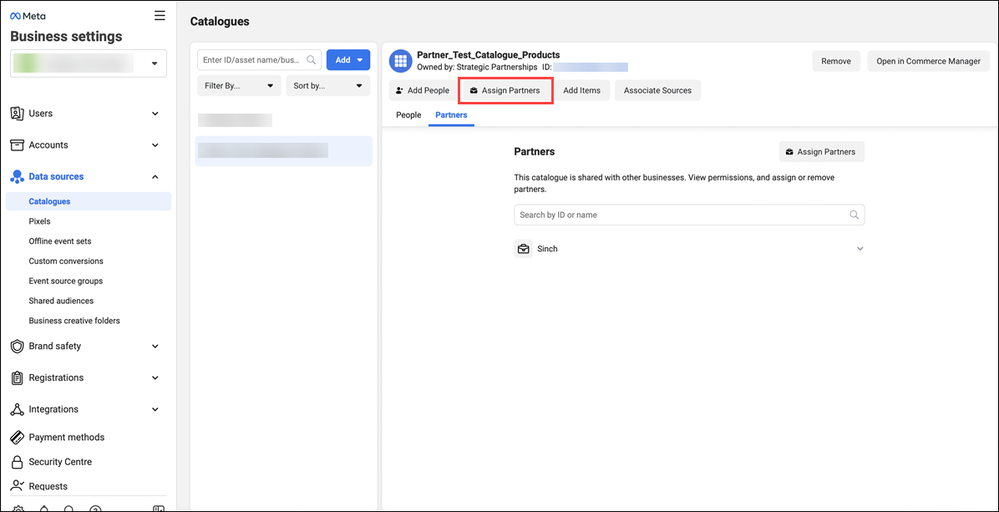Expand the Integrations chevron

point(155,409)
